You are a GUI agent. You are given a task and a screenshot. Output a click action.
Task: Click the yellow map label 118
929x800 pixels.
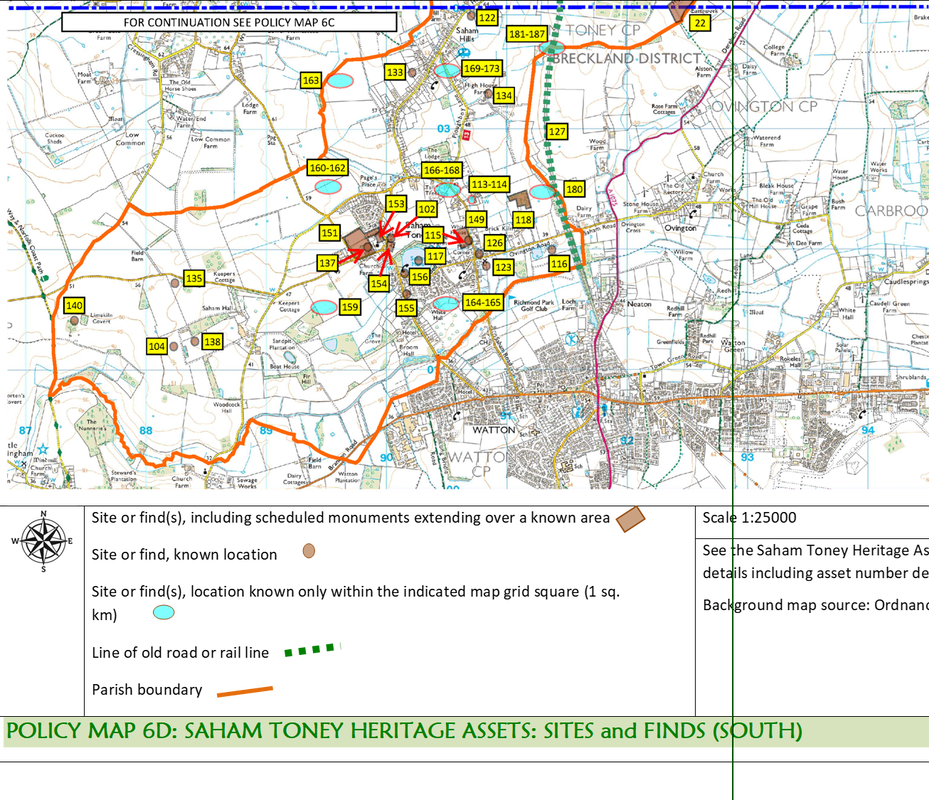pyautogui.click(x=523, y=220)
